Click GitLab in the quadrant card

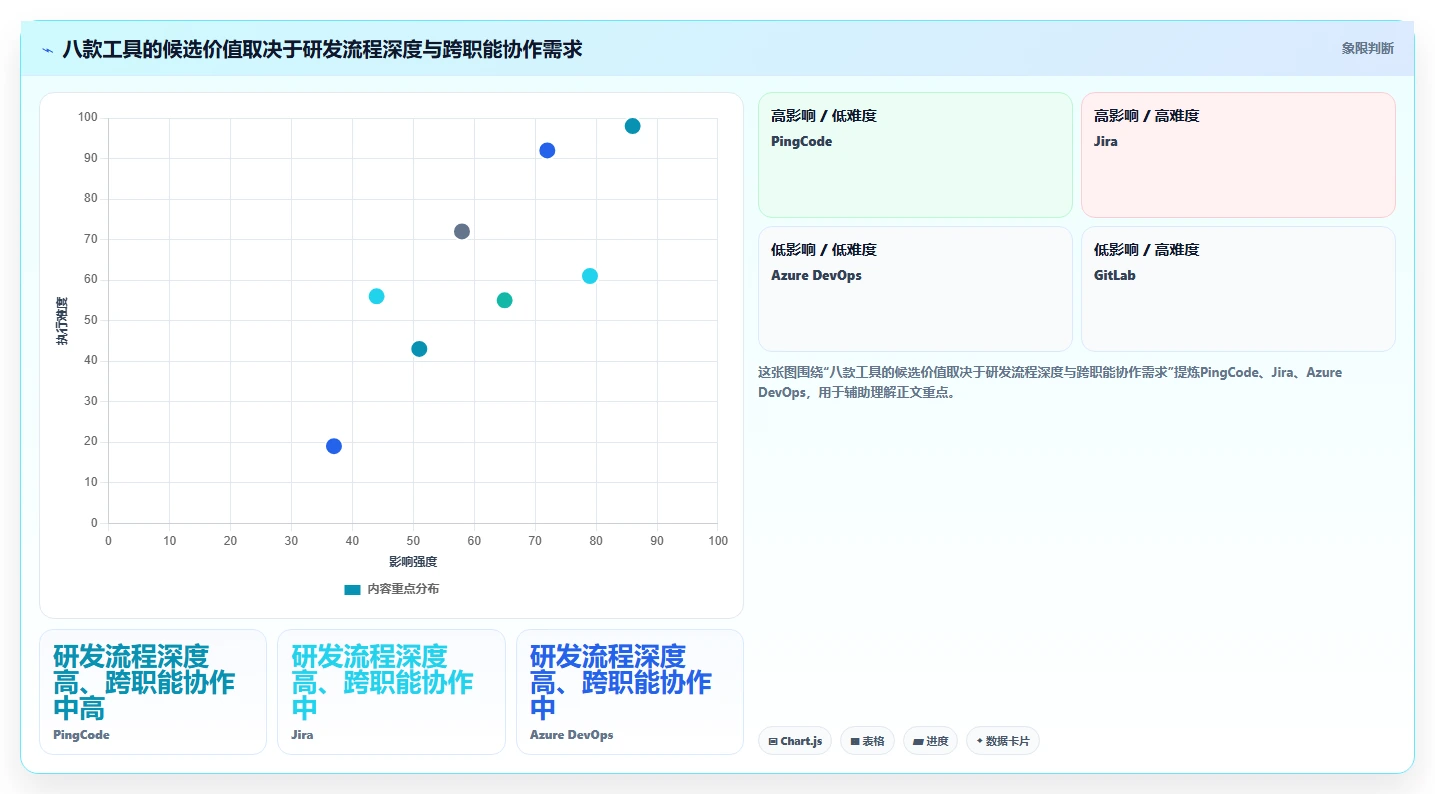pos(1115,276)
